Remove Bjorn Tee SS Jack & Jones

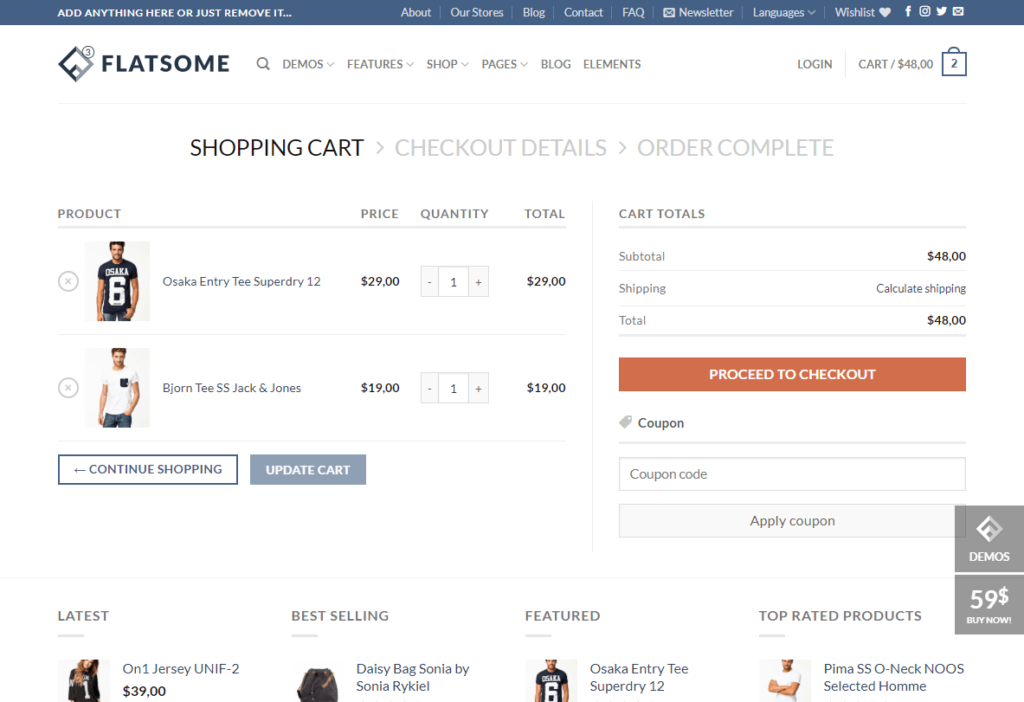click(68, 388)
